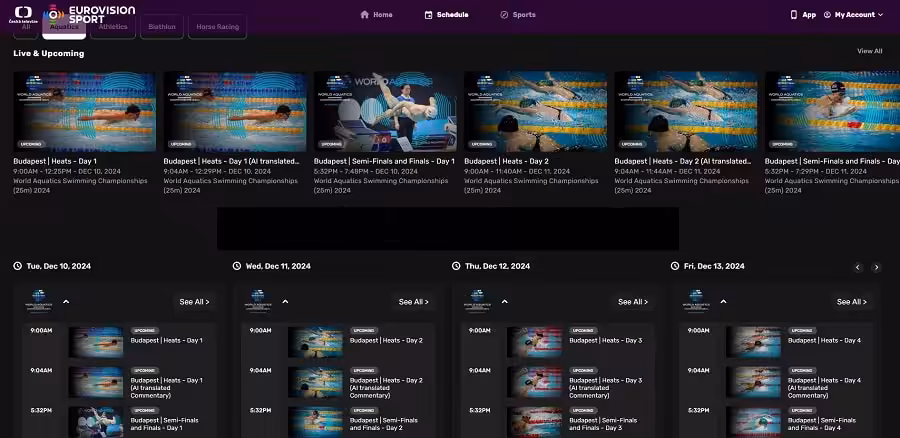Image resolution: width=900 pixels, height=438 pixels.
Task: Click the clock icon beside Fri, Dec 13
Action: coord(675,266)
